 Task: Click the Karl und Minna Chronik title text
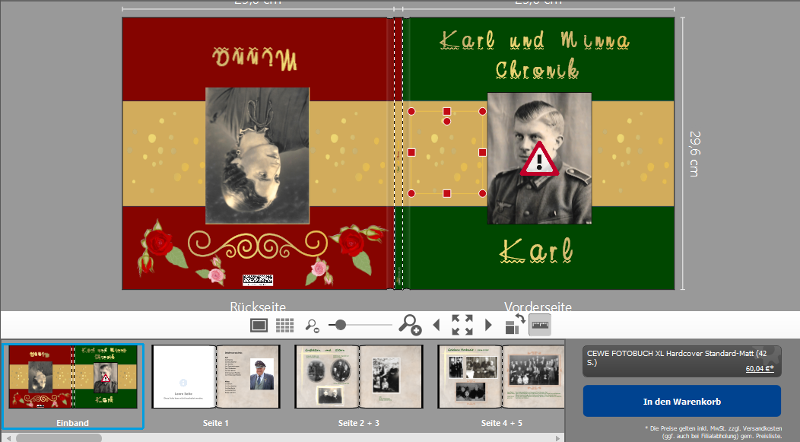536,55
